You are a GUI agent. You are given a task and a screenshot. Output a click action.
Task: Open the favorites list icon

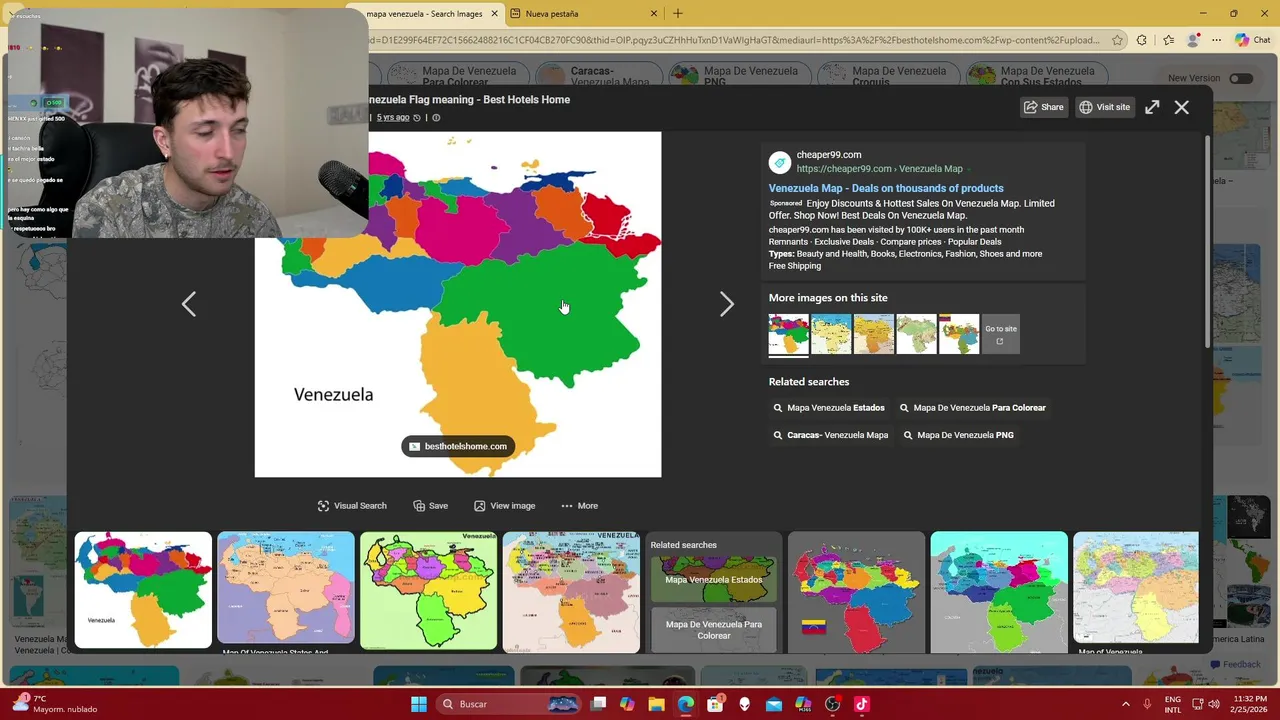click(x=1168, y=41)
